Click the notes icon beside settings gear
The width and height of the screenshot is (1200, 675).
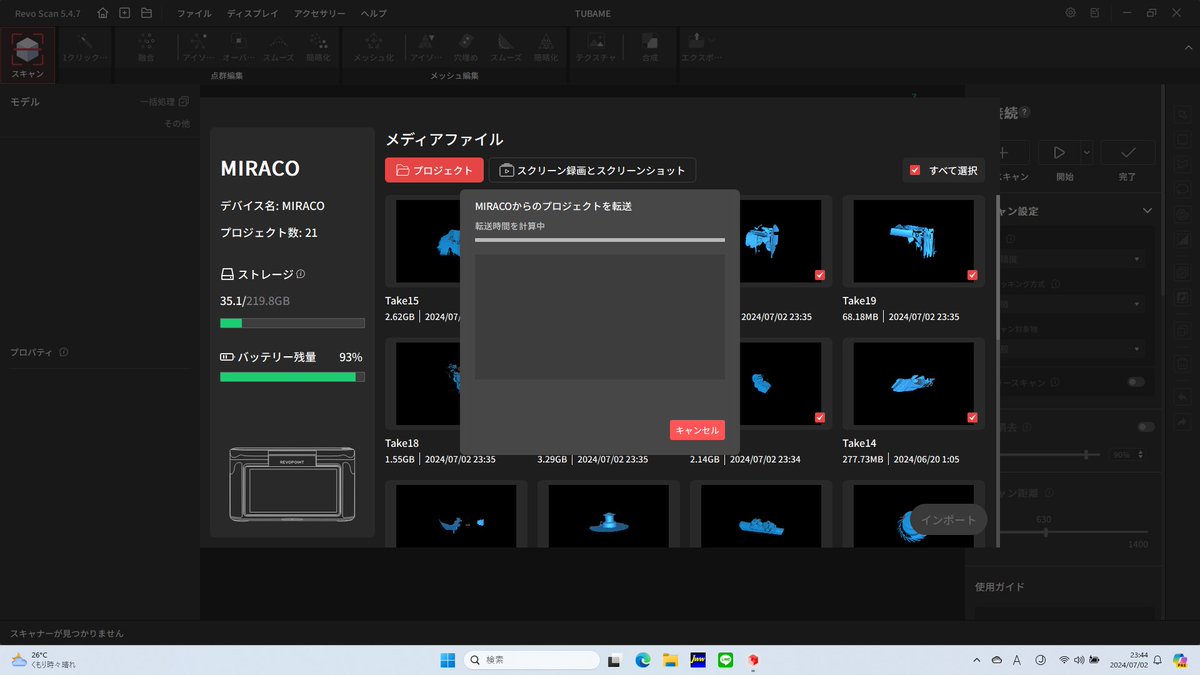(x=1096, y=13)
